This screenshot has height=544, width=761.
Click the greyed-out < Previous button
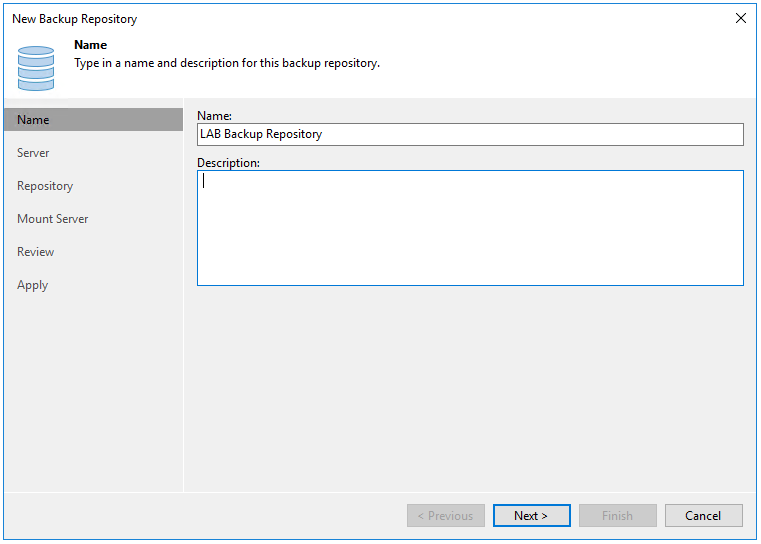click(445, 516)
